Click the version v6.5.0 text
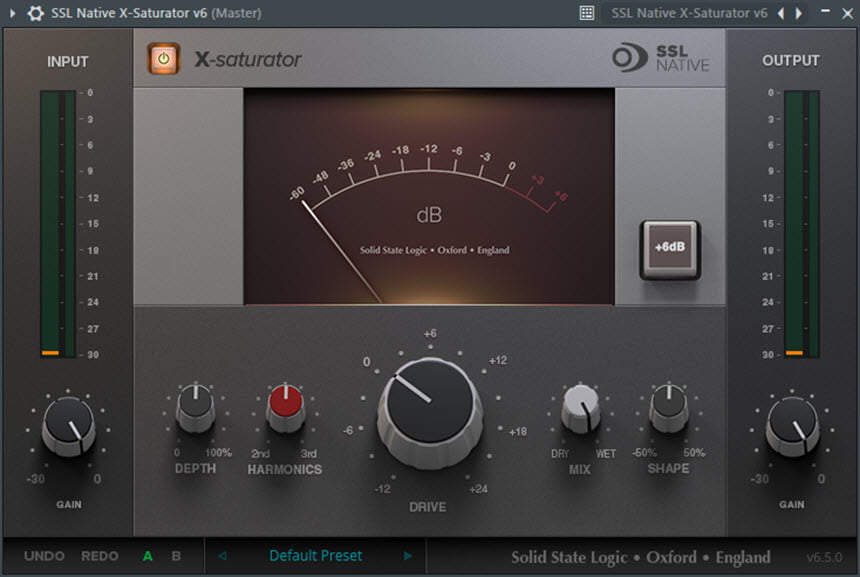 824,557
